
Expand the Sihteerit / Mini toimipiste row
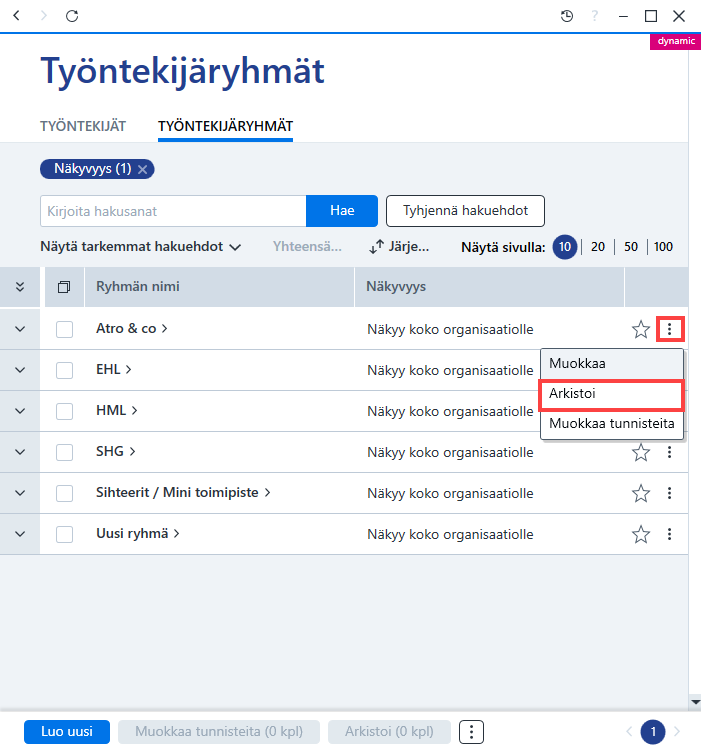click(20, 493)
